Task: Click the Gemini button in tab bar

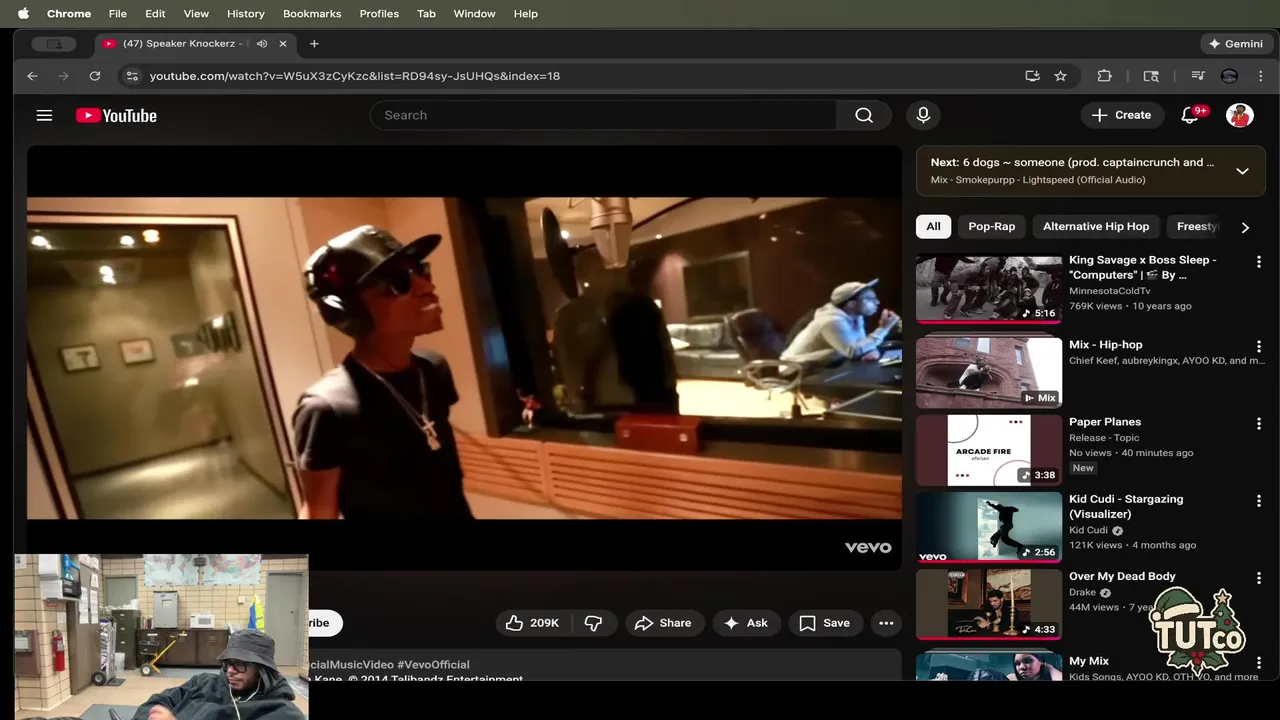Action: pyautogui.click(x=1236, y=44)
